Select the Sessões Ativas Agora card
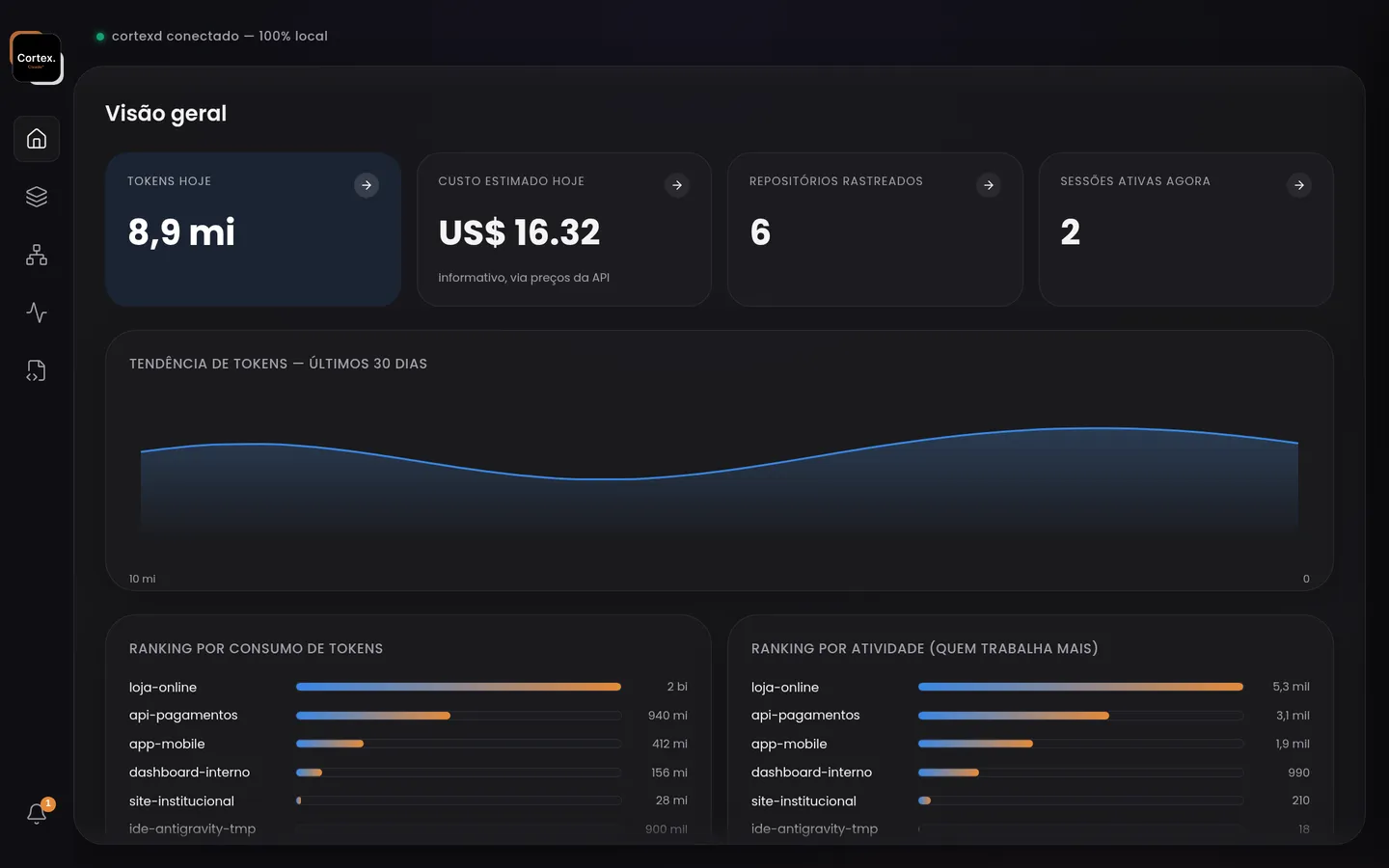 (x=1186, y=230)
